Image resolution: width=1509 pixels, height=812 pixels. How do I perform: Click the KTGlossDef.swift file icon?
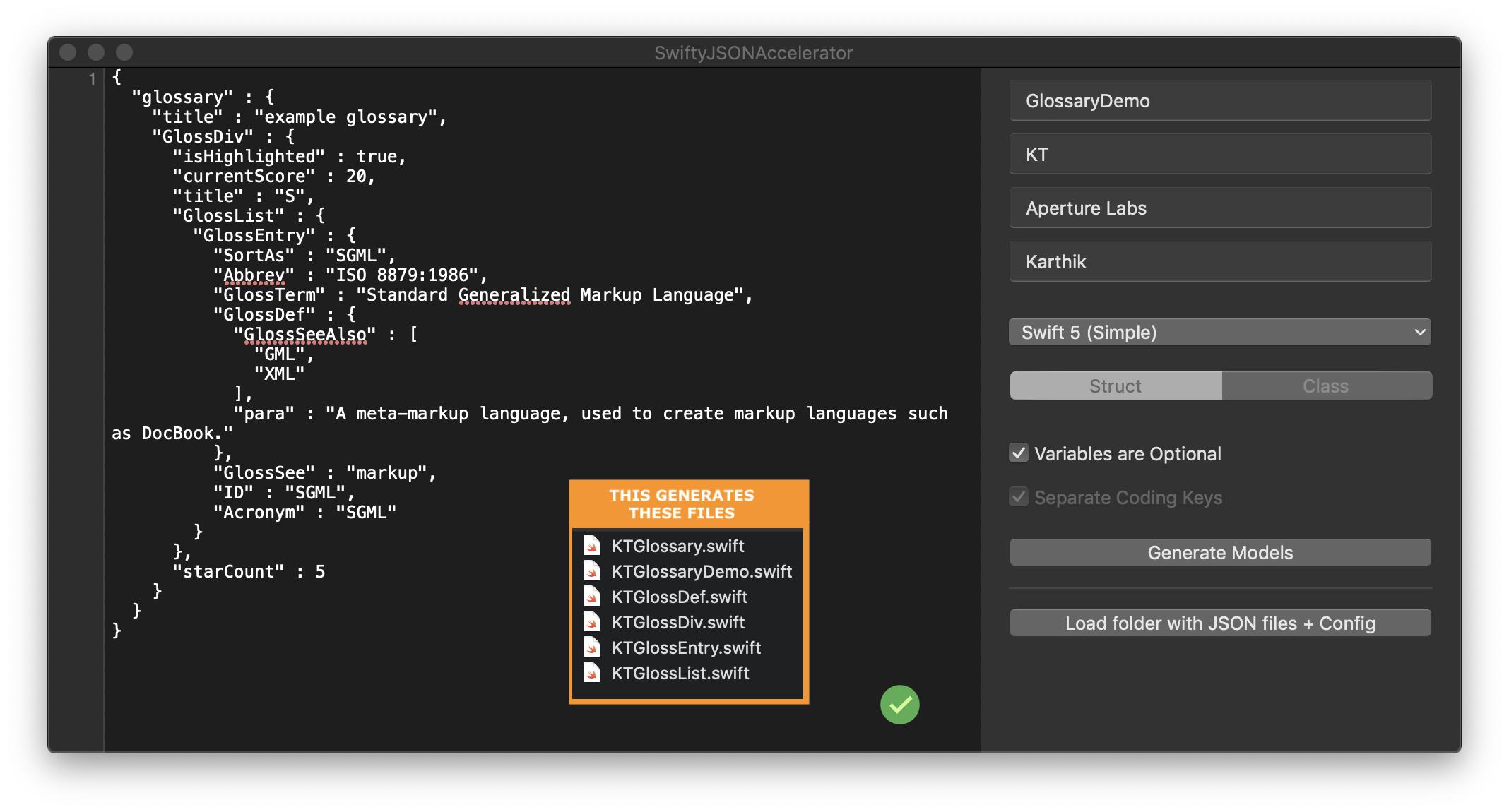[x=592, y=597]
